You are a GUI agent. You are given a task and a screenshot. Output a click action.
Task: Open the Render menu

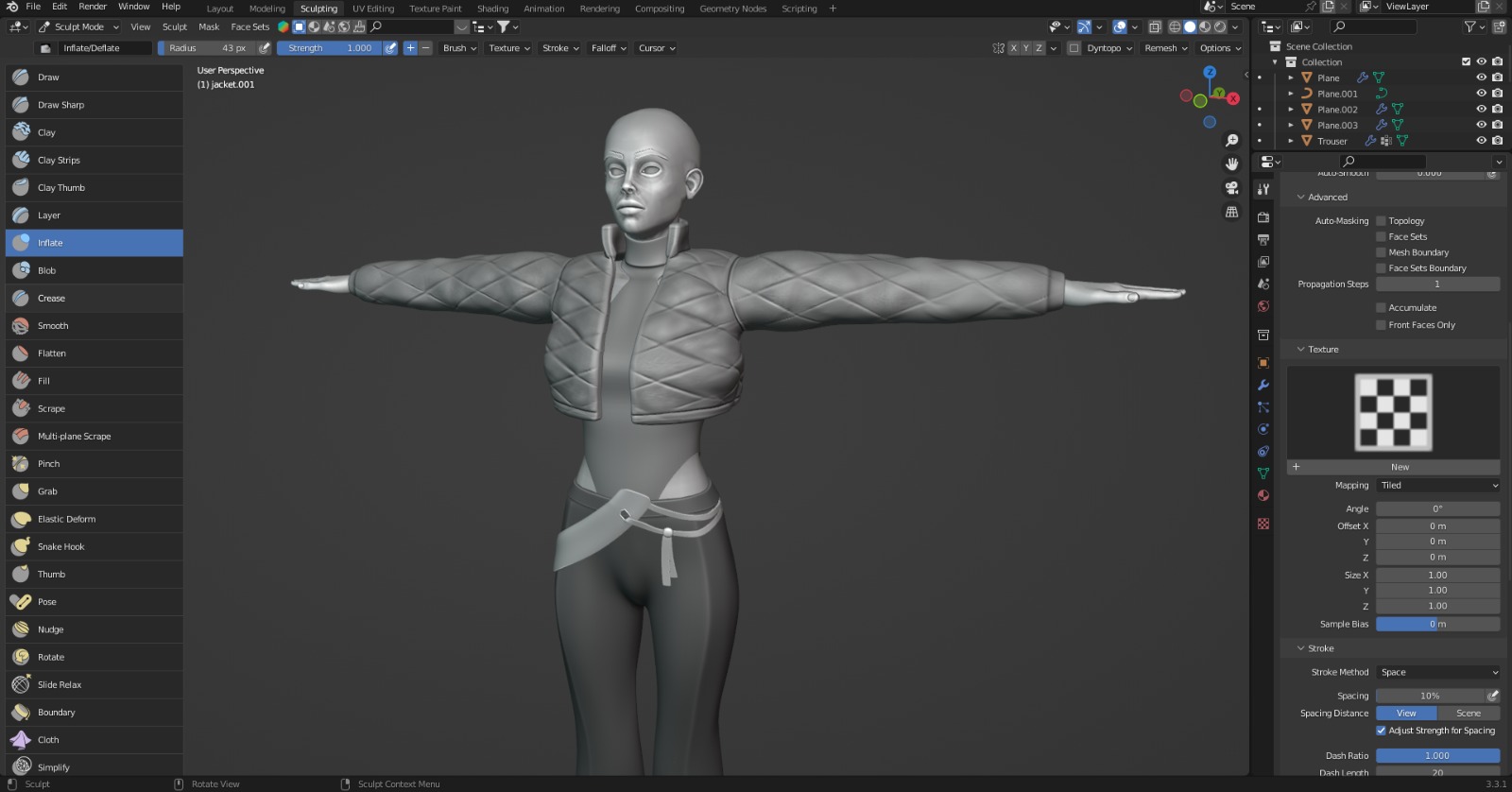[93, 7]
